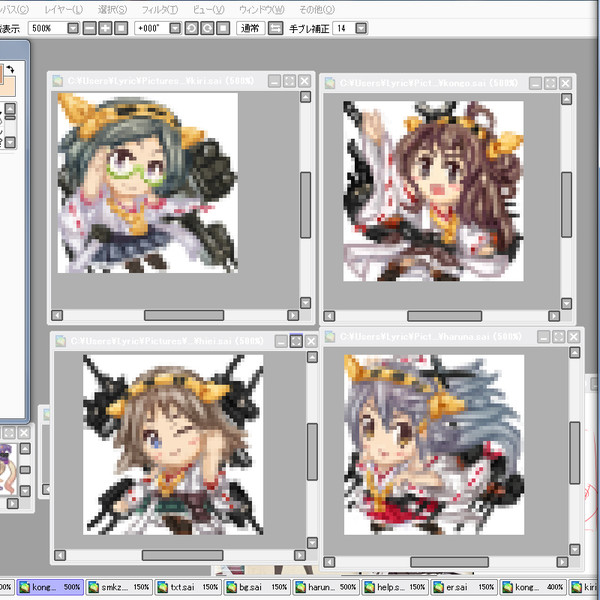Screen dimensions: 600x600
Task: Click the zoom in plus button
Action: tap(105, 28)
